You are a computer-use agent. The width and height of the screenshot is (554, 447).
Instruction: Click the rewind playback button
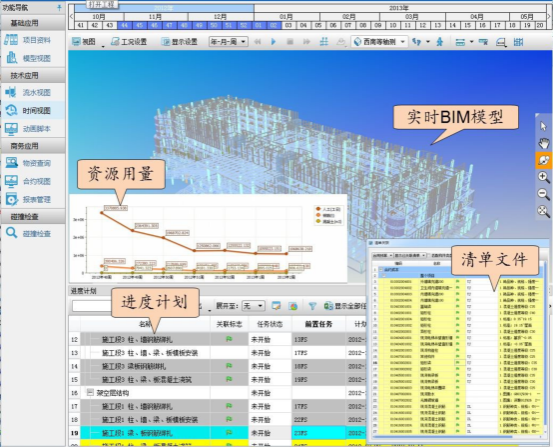coord(258,42)
